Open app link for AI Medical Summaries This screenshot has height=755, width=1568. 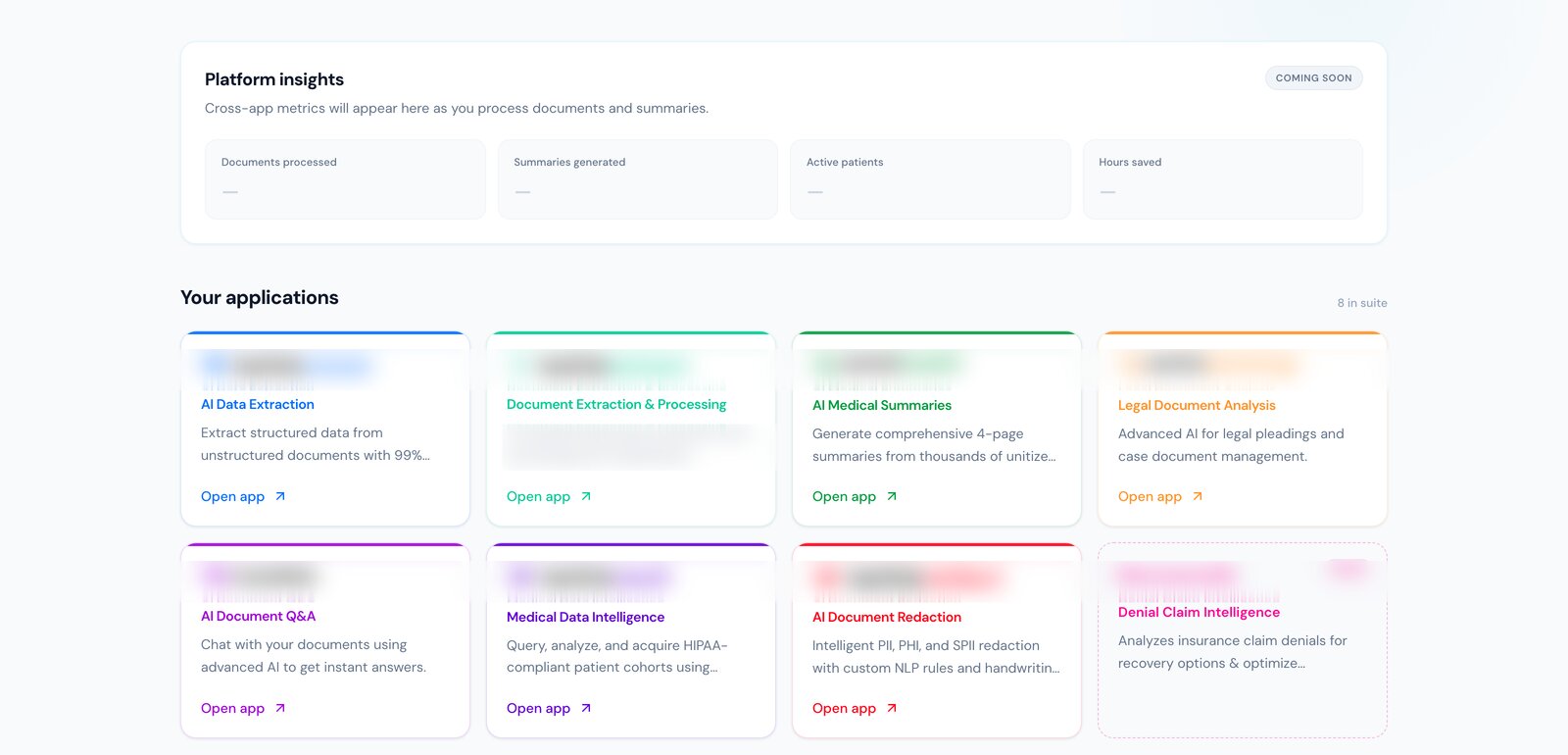pyautogui.click(x=855, y=496)
